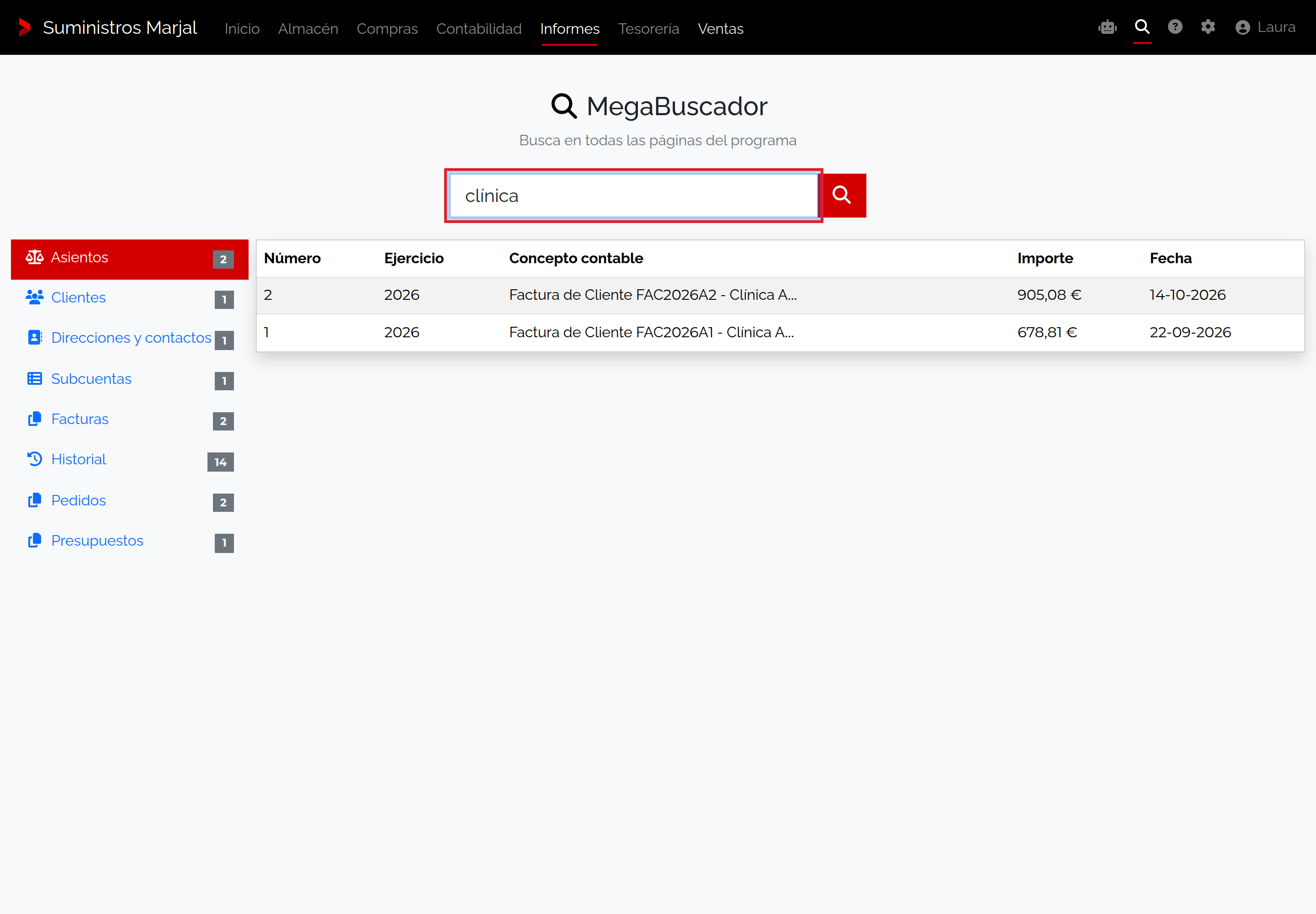Click the Concepto contable column header
1316x914 pixels.
(x=576, y=258)
